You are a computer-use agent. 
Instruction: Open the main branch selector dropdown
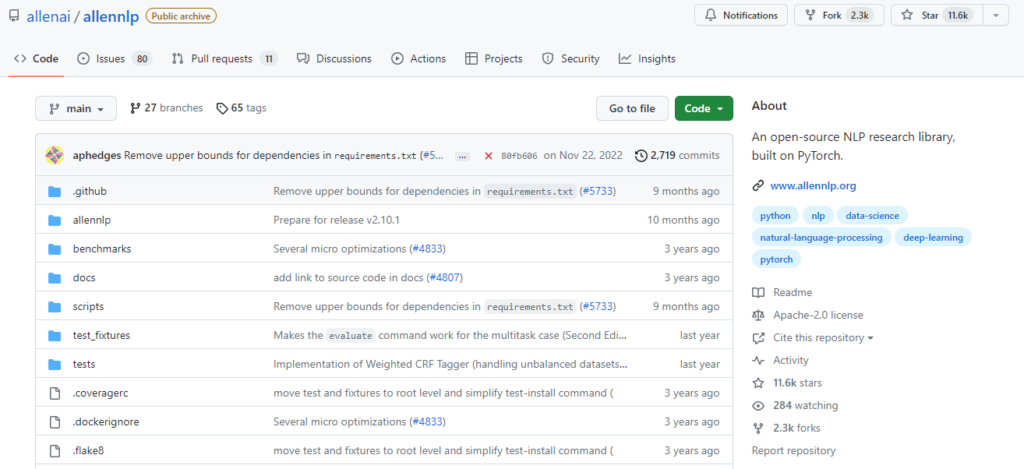(x=76, y=108)
